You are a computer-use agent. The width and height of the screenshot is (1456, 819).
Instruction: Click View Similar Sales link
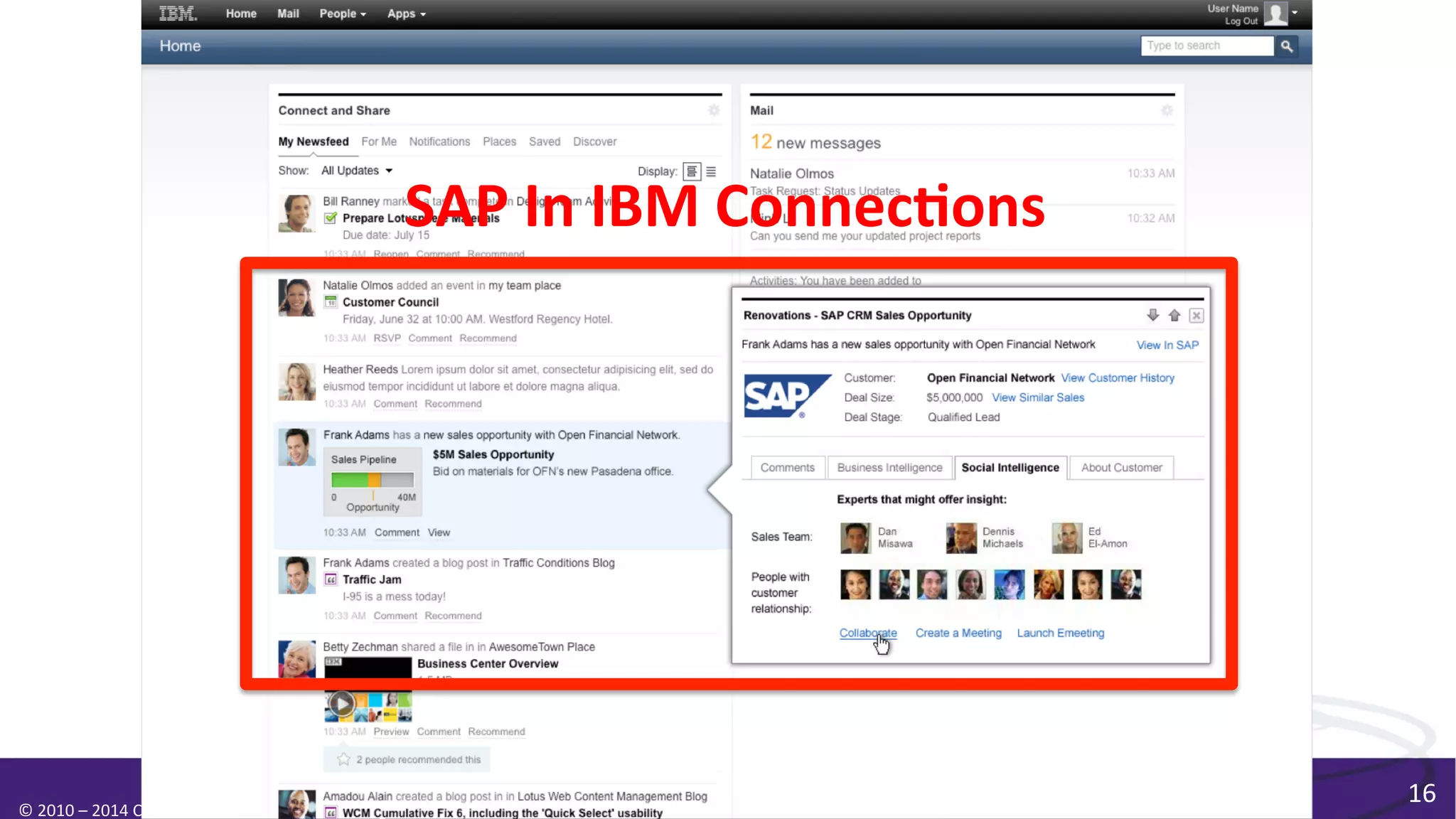click(1038, 397)
